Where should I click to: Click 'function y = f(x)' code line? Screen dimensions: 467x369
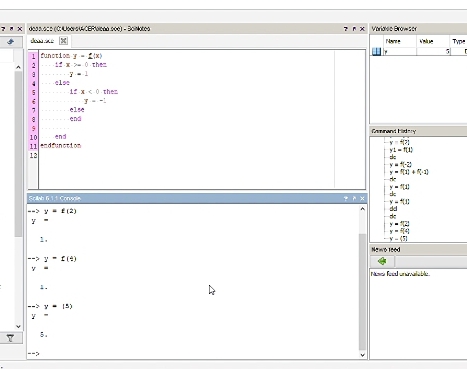pyautogui.click(x=71, y=56)
